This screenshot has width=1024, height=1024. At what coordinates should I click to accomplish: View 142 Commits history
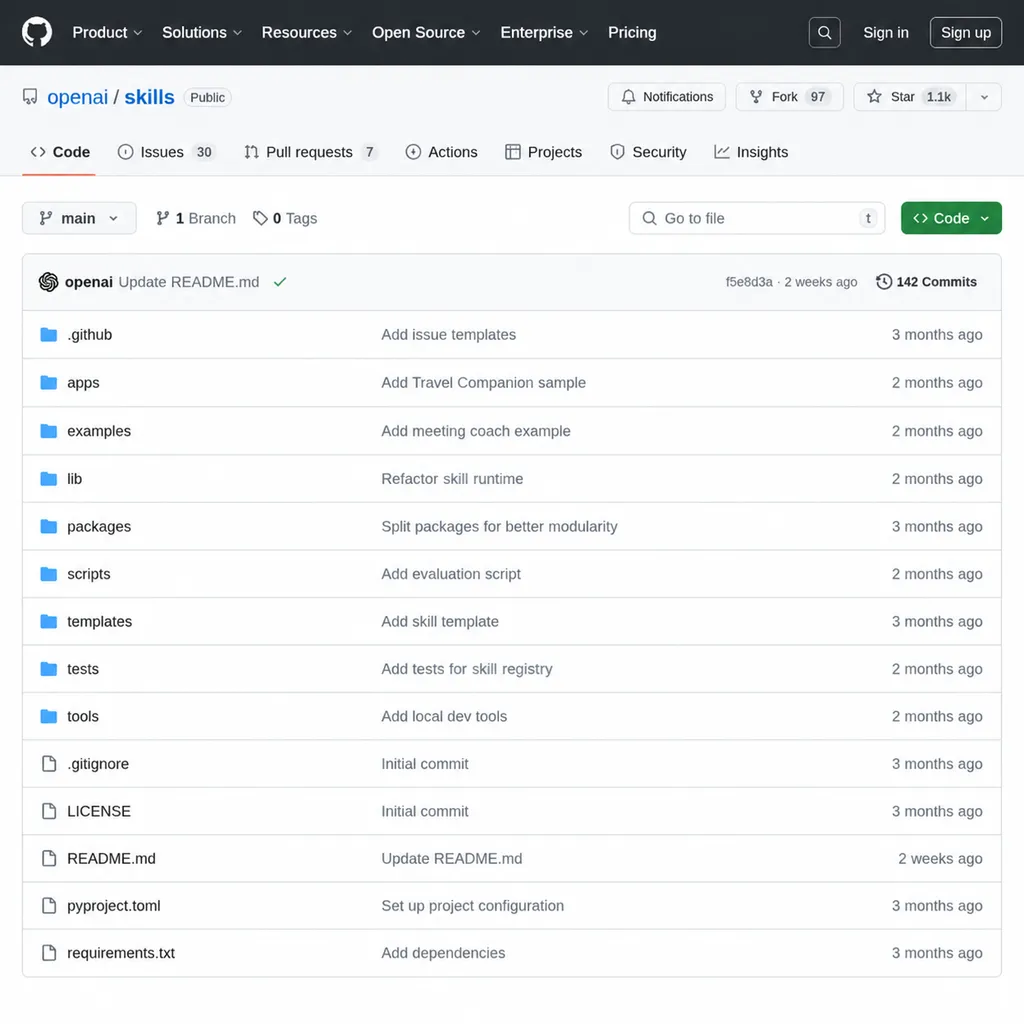click(x=926, y=282)
